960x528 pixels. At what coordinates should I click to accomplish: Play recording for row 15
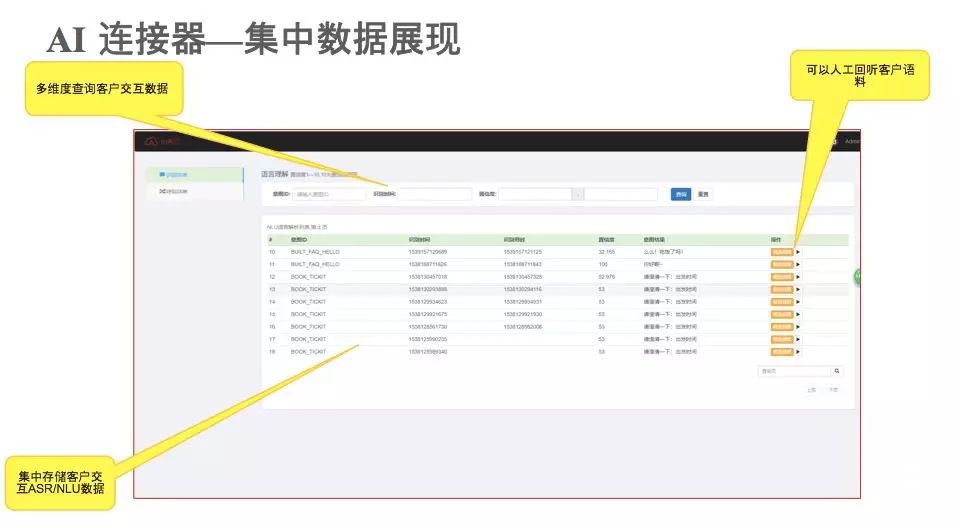click(798, 314)
